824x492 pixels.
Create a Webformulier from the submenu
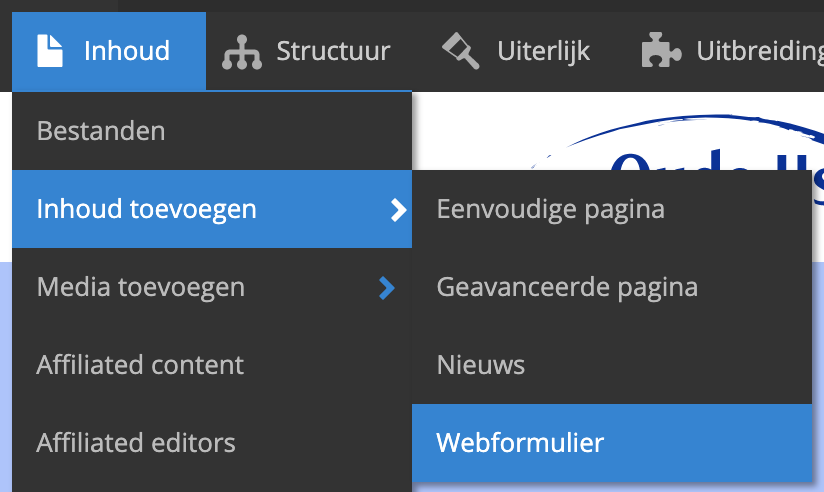[520, 442]
